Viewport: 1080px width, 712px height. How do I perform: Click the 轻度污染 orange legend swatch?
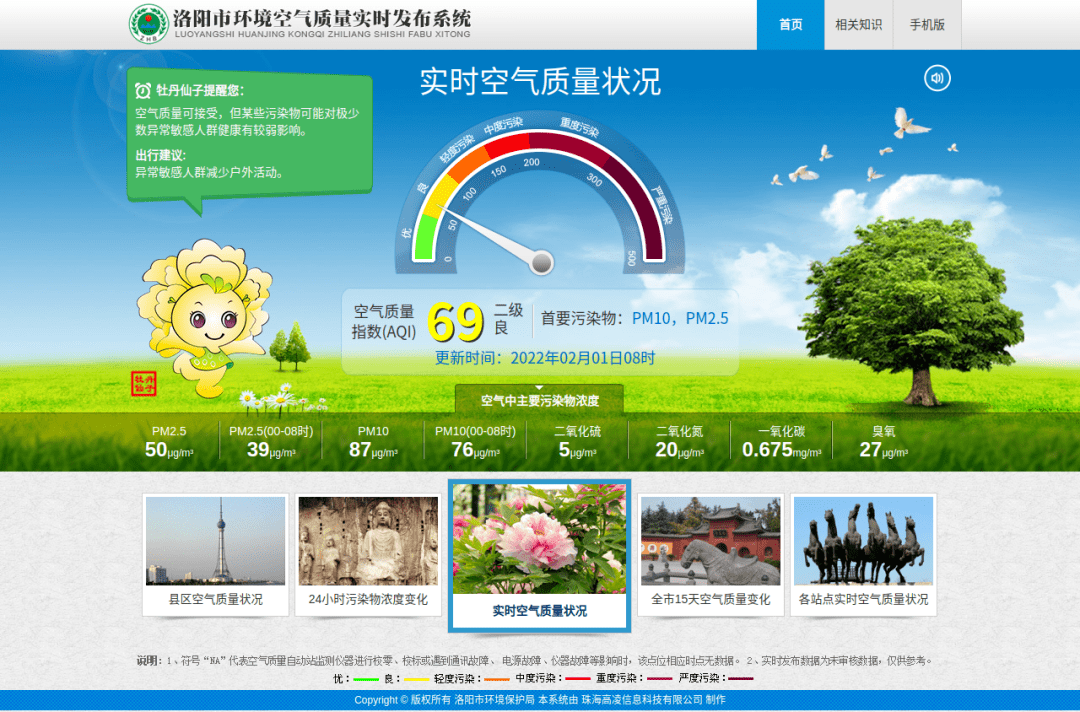click(x=497, y=678)
